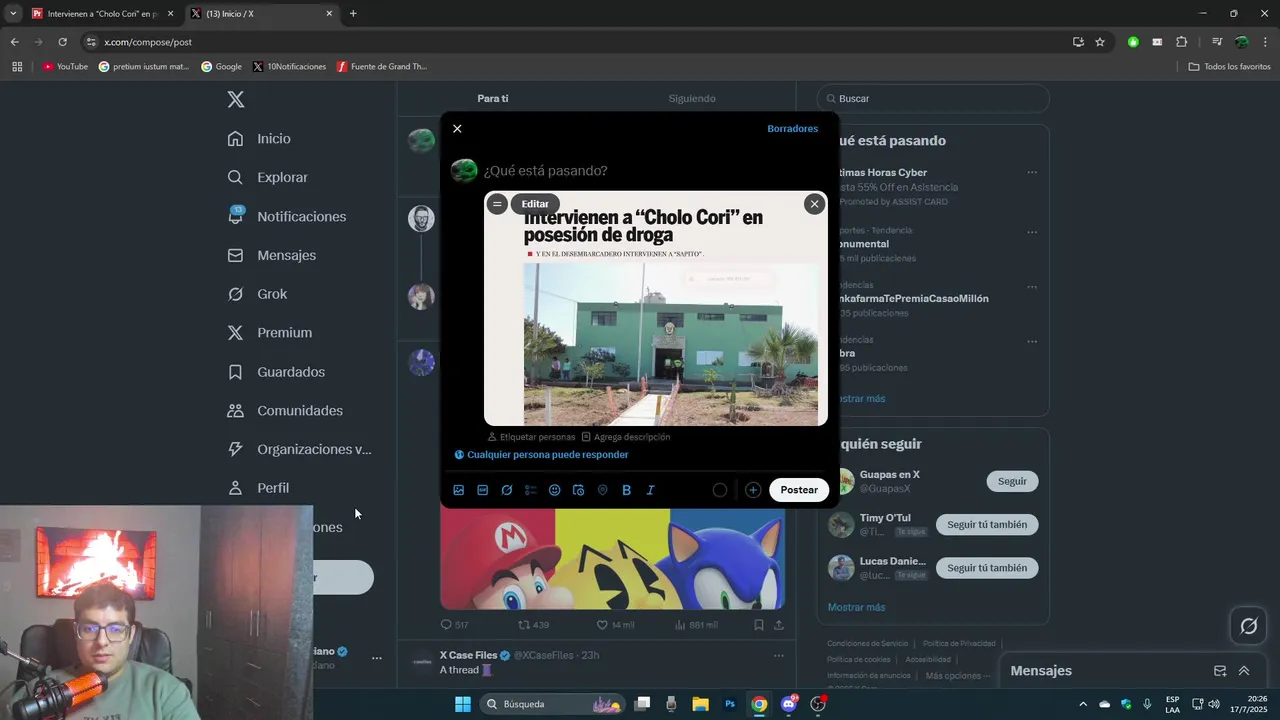This screenshot has width=1280, height=720.
Task: Click the schedule post icon
Action: tap(578, 490)
